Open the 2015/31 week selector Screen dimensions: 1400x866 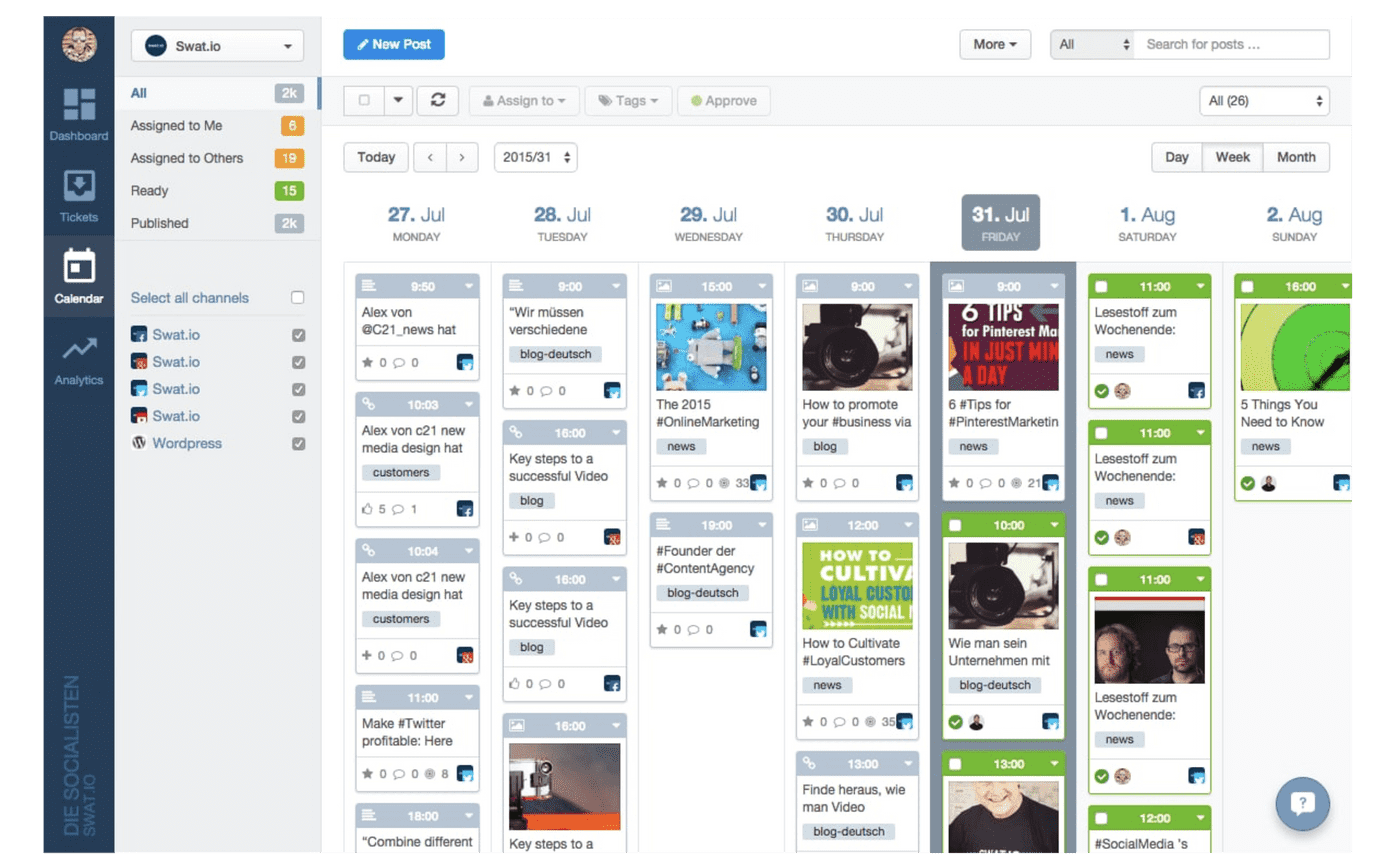click(535, 158)
